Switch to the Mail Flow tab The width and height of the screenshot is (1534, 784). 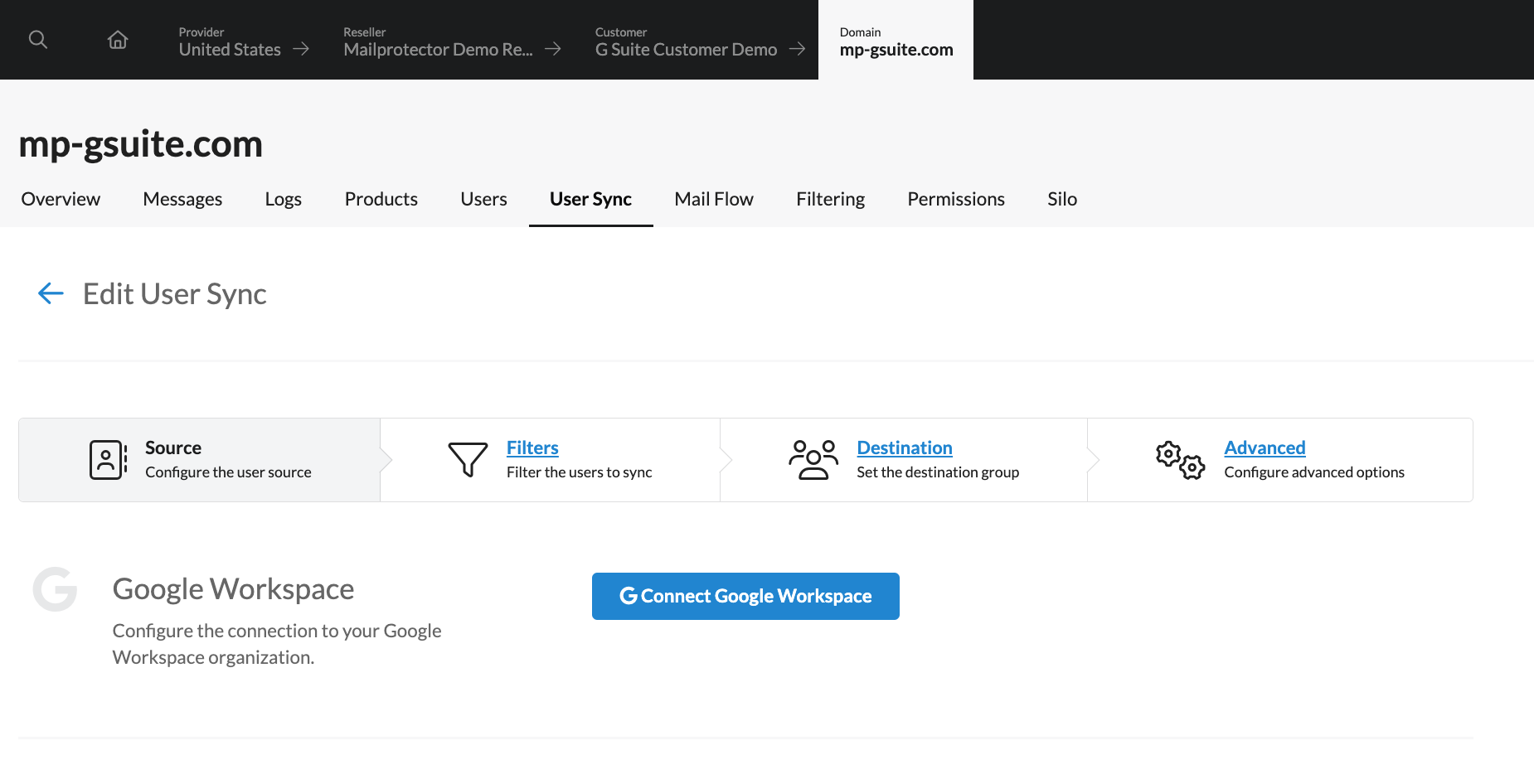click(713, 199)
